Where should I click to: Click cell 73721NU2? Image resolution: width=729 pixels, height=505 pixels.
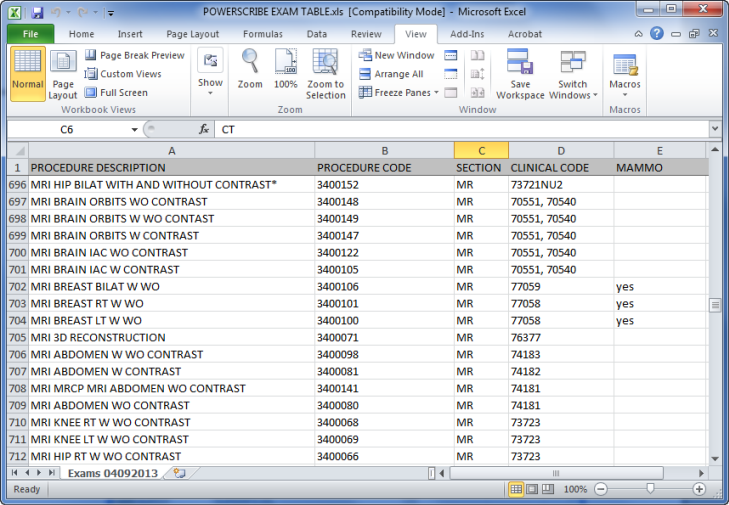[561, 185]
